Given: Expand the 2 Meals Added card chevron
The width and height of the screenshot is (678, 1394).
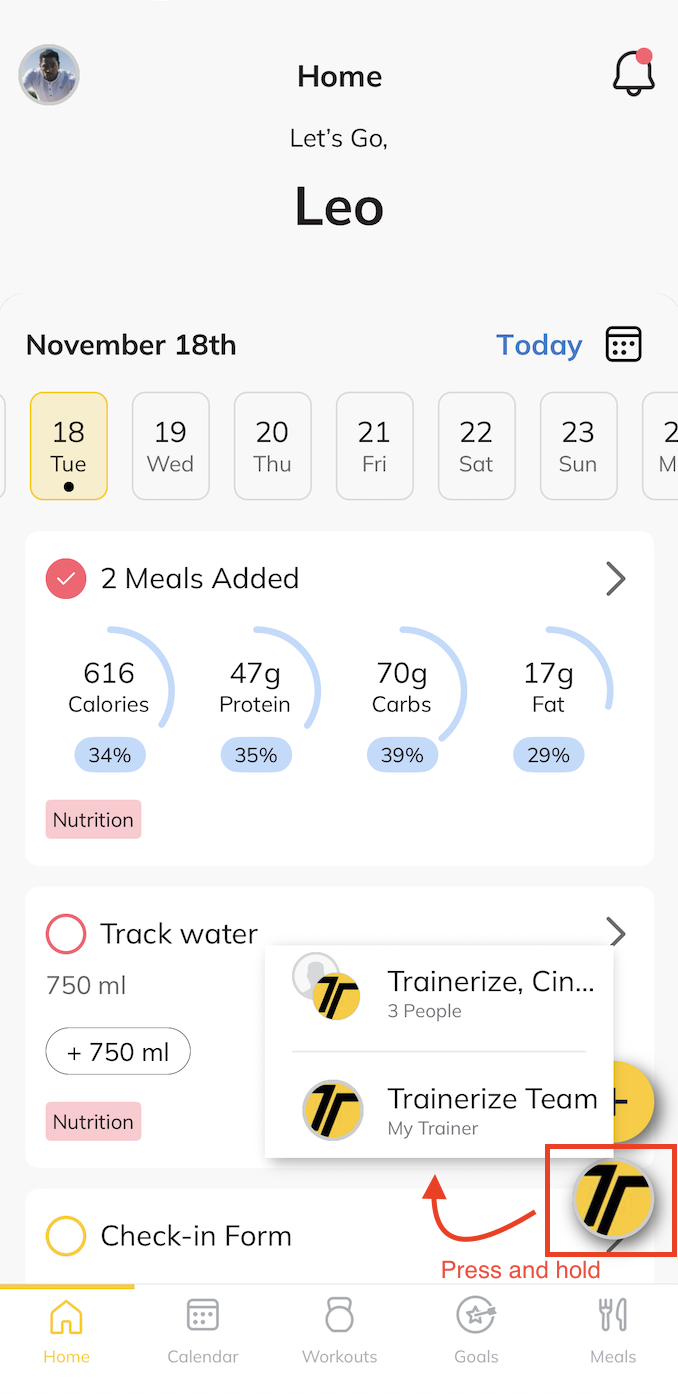Looking at the screenshot, I should [x=616, y=579].
